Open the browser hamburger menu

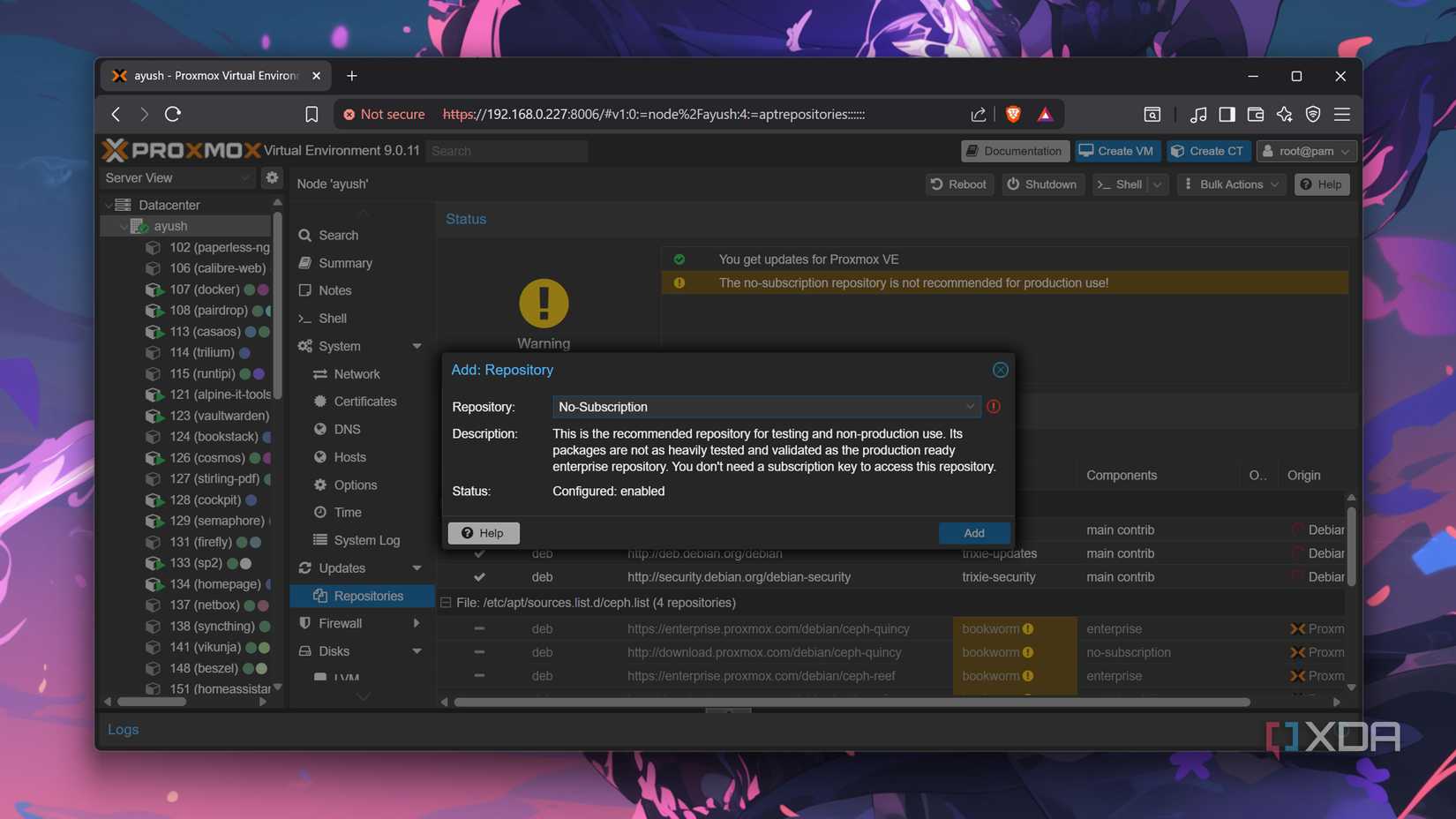point(1342,114)
